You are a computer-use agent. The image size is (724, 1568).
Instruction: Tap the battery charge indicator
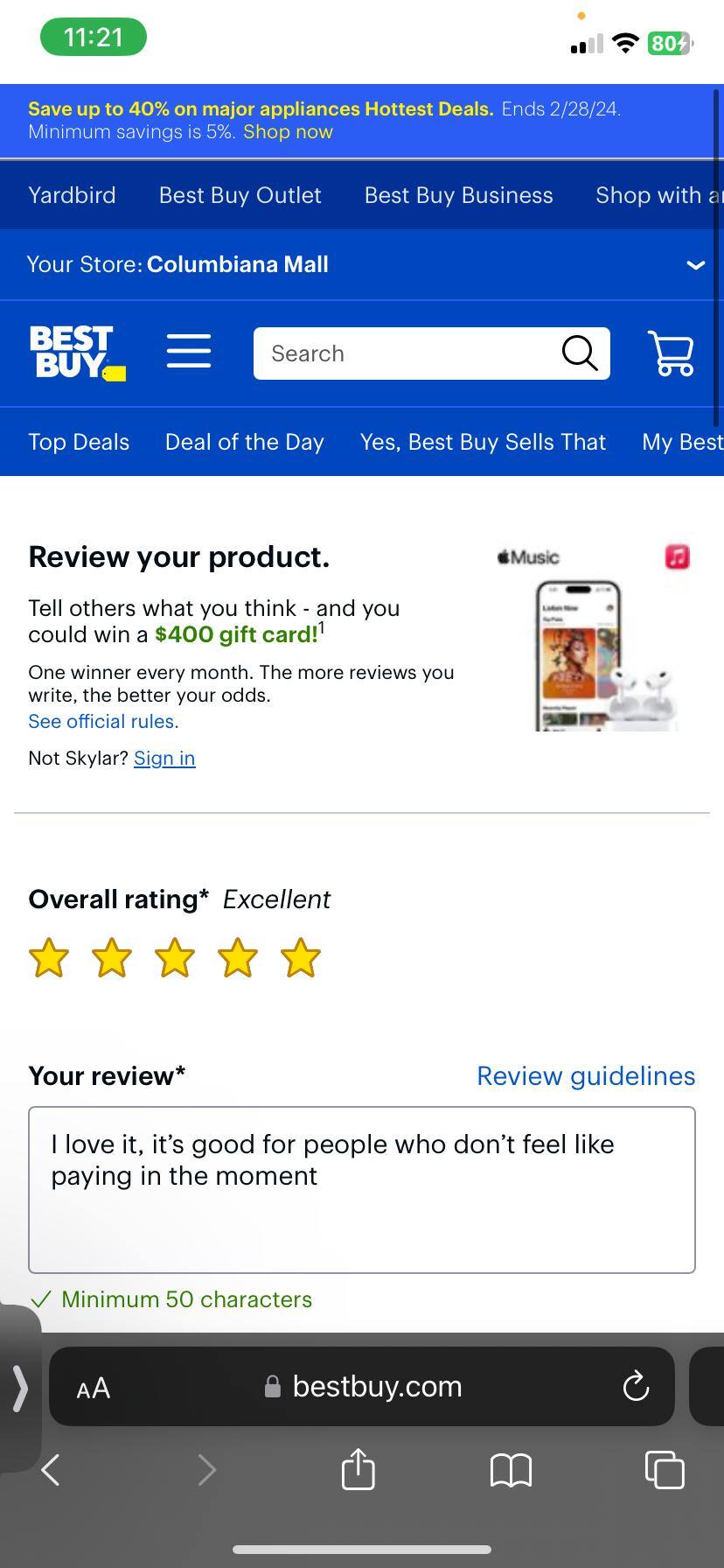[668, 43]
